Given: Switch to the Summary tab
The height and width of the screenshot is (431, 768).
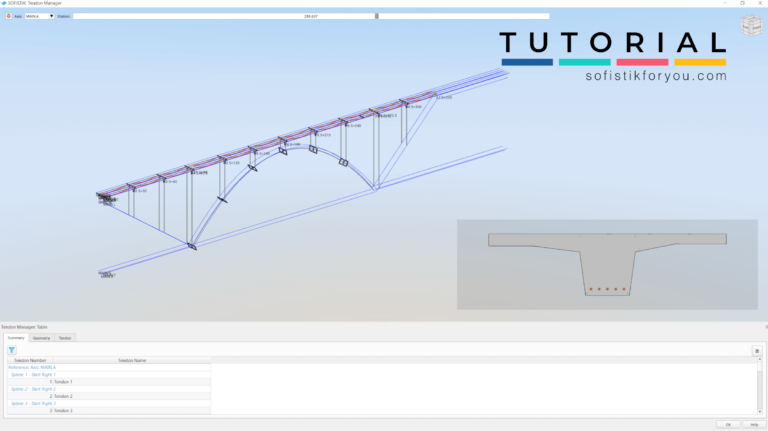Looking at the screenshot, I should 16,338.
